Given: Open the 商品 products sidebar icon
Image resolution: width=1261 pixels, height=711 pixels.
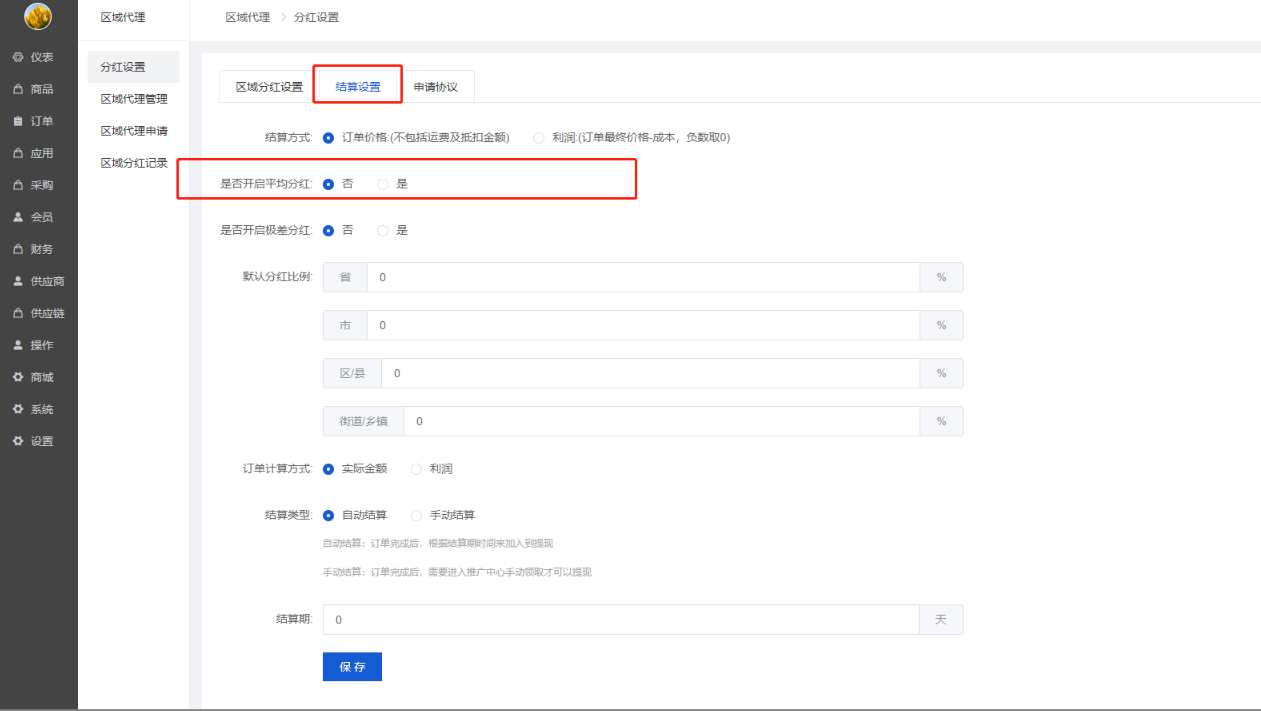Looking at the screenshot, I should pos(18,90).
